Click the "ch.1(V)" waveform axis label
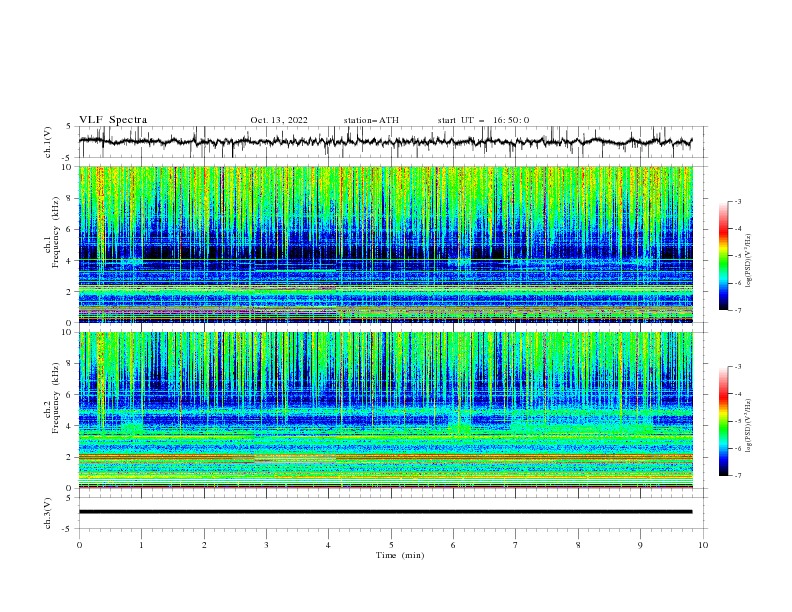Viewport: 792px width, 612px height. tap(48, 142)
